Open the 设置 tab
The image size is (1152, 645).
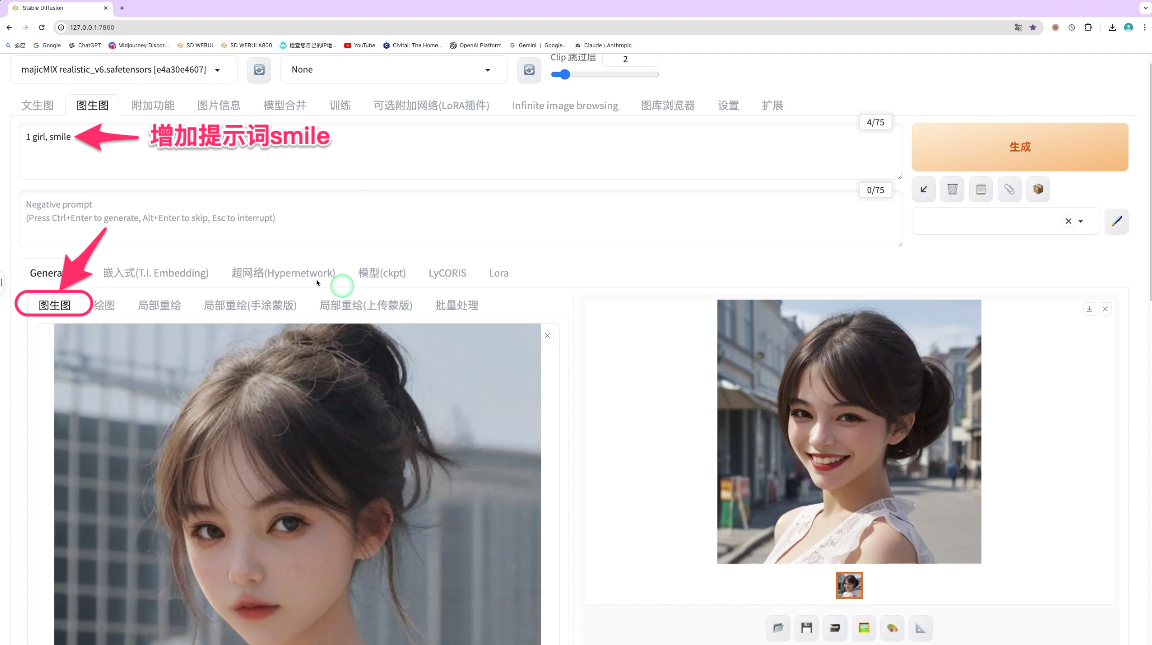point(728,105)
